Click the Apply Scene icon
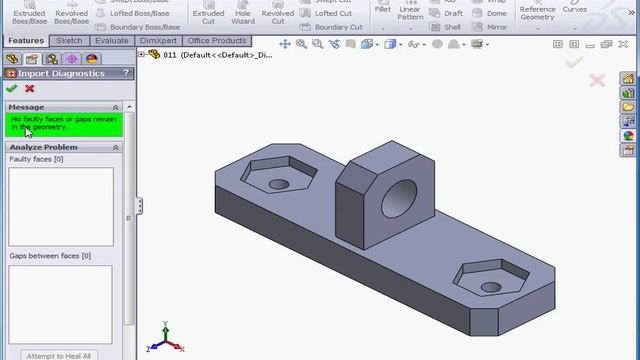This screenshot has width=640, height=360. tap(453, 44)
